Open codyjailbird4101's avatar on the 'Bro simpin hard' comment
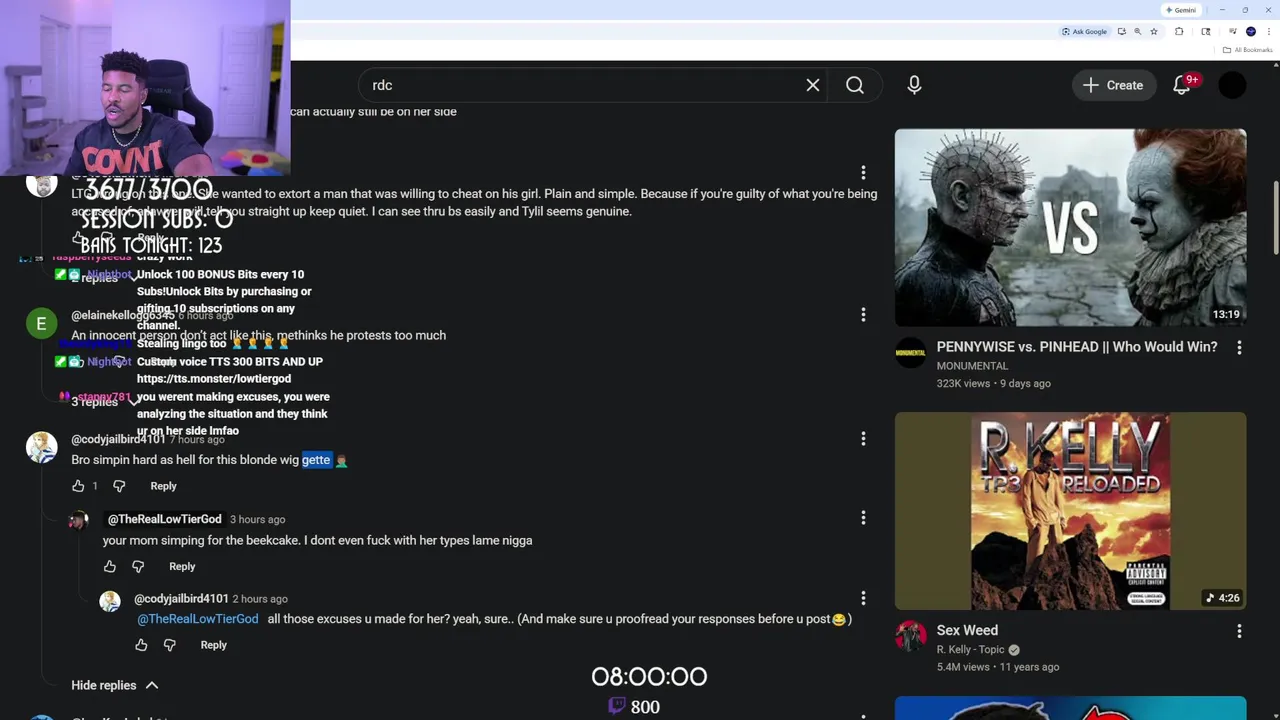 tap(41, 447)
